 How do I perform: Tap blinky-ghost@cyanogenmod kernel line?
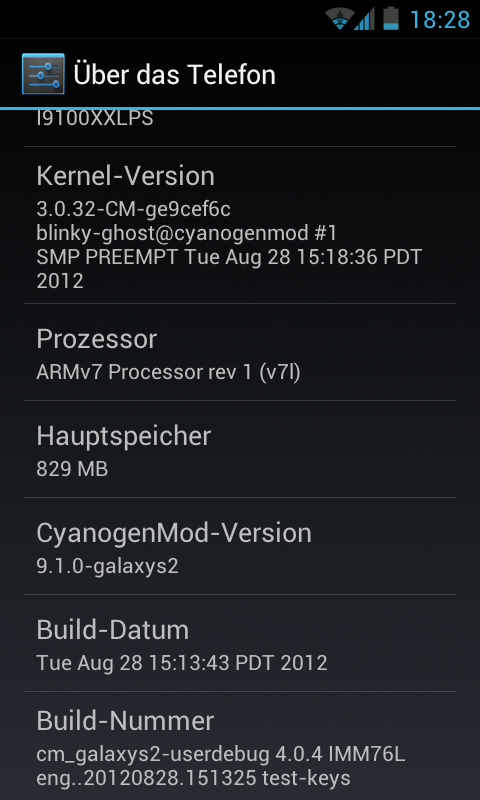pyautogui.click(x=187, y=233)
